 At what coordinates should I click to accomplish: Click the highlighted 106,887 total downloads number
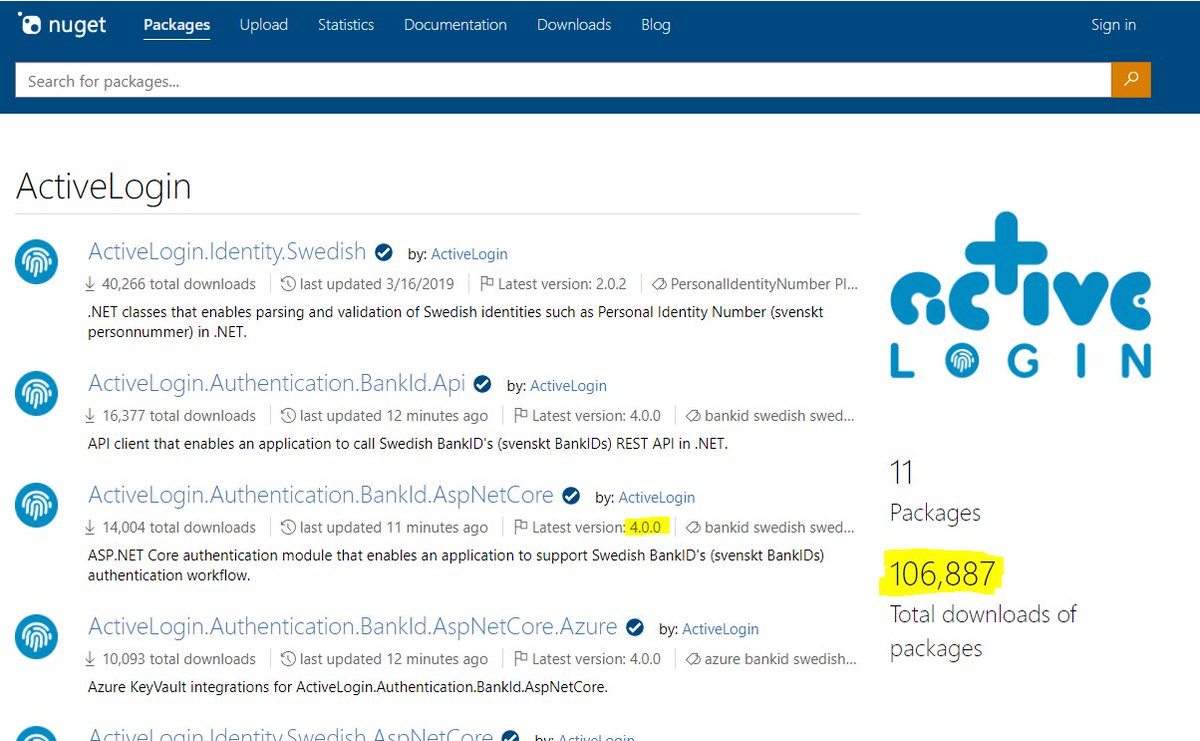[943, 574]
